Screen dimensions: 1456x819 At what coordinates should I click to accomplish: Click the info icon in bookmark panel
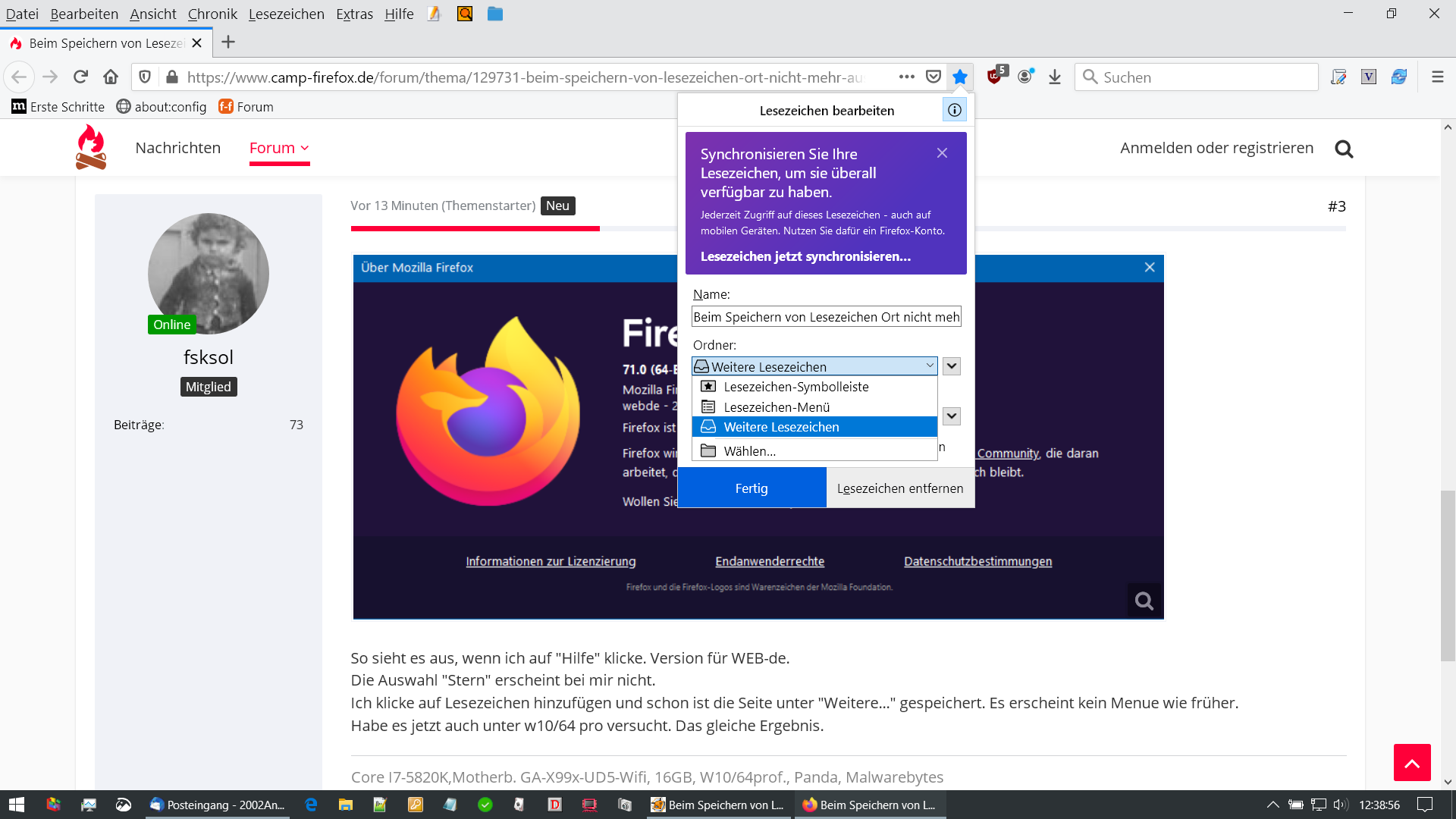click(x=955, y=110)
